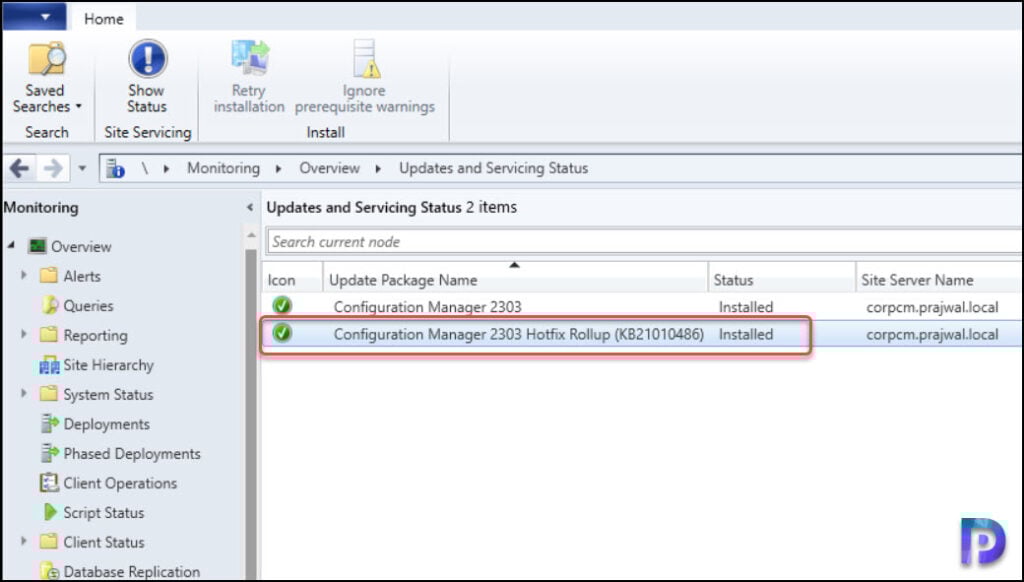The height and width of the screenshot is (582, 1024).
Task: Open the Site Hierarchy icon
Action: tap(49, 365)
